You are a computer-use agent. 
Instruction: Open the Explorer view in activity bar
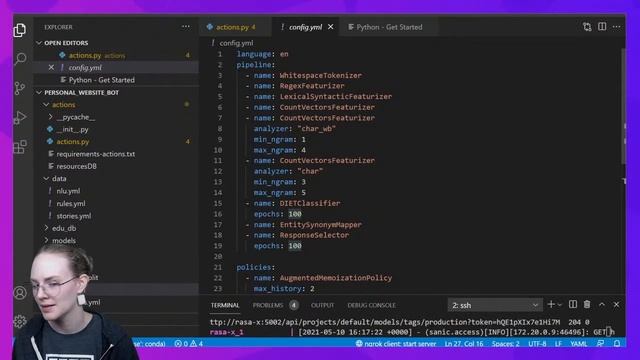coord(20,30)
